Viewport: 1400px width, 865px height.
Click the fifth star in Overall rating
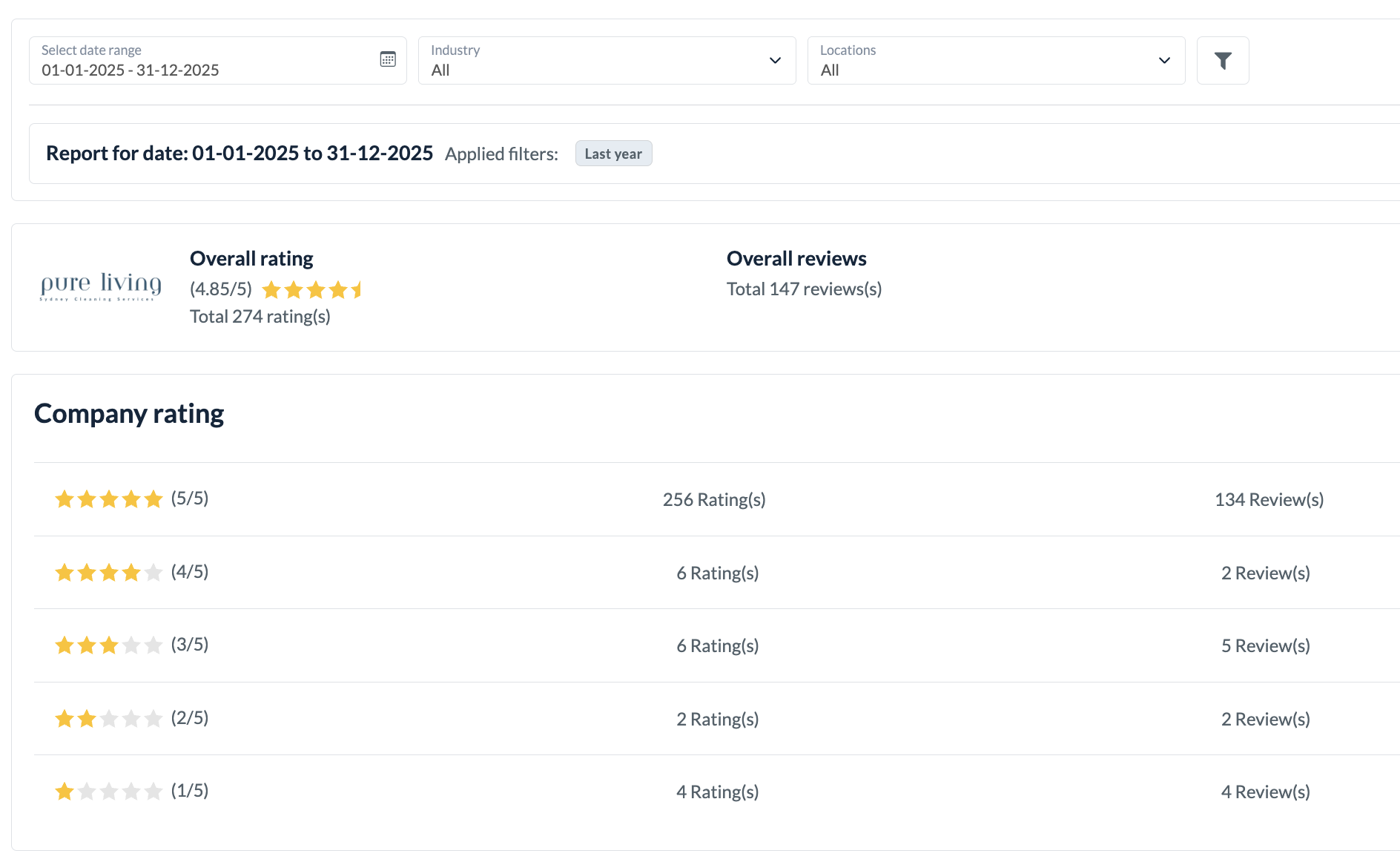[358, 289]
